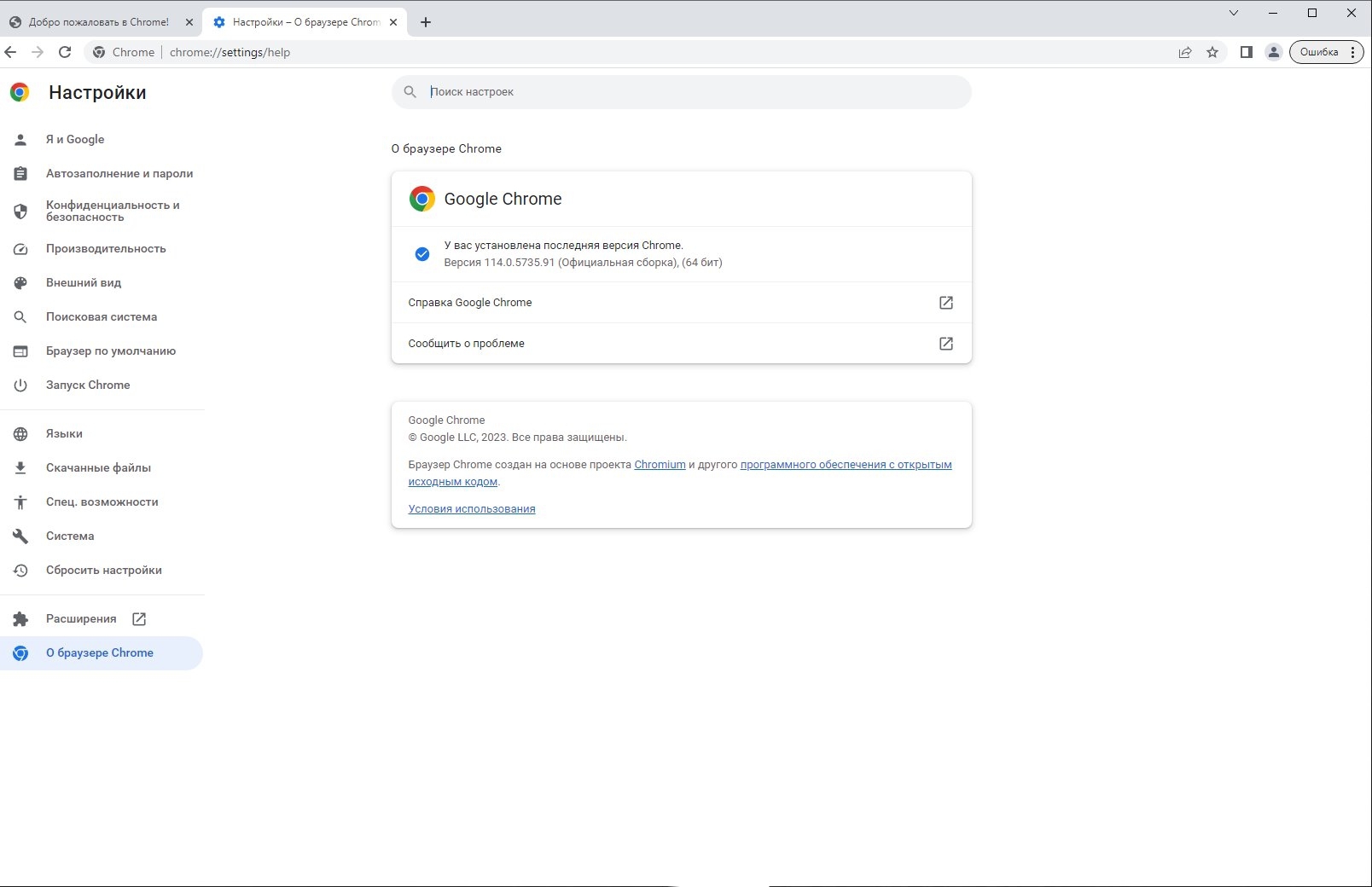The width and height of the screenshot is (1372, 887).
Task: Go back using the back arrow
Action: [x=10, y=52]
